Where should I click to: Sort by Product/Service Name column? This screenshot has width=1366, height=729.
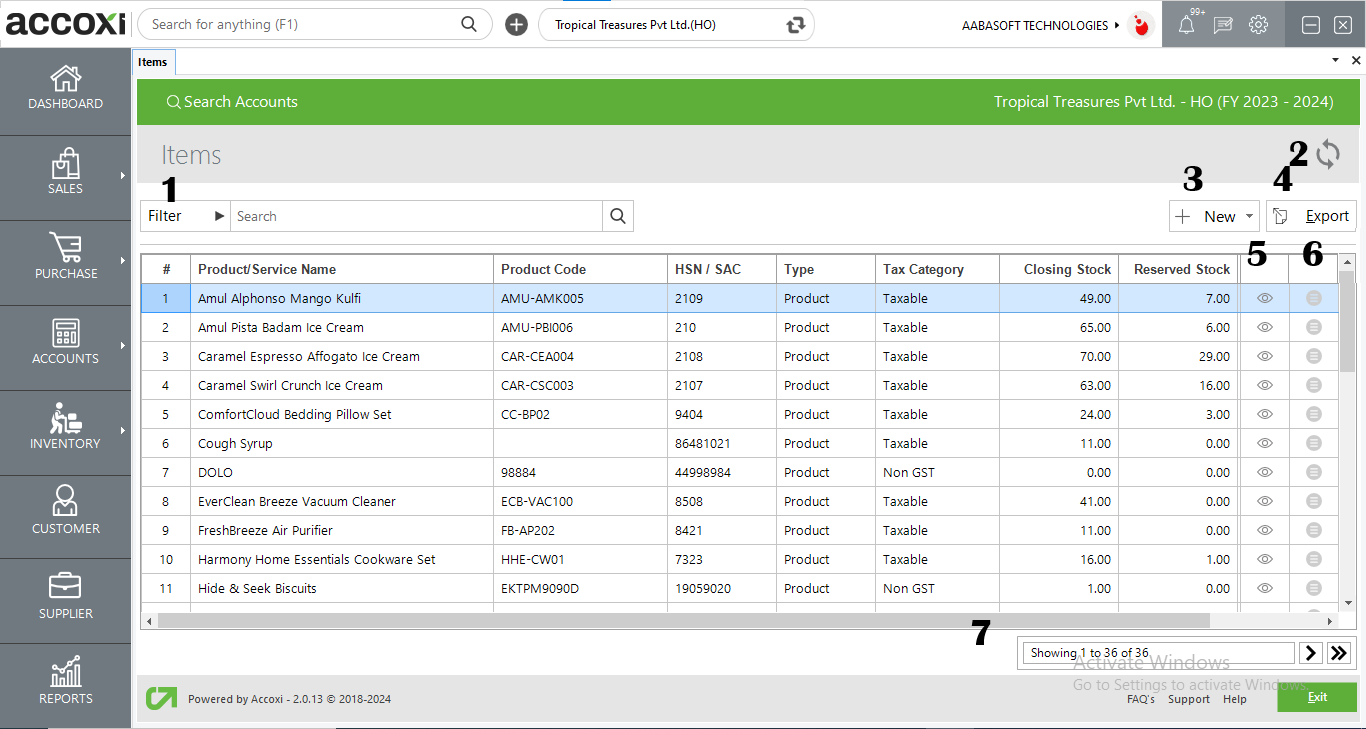tap(342, 269)
